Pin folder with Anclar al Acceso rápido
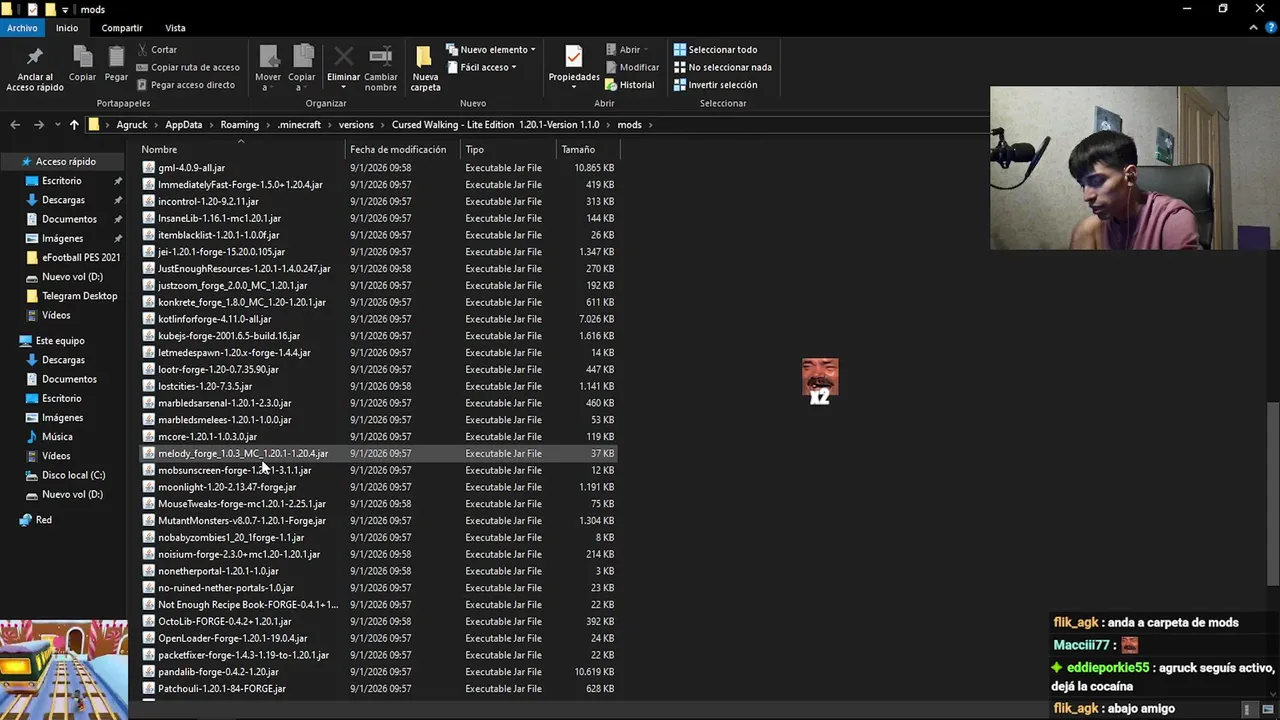The width and height of the screenshot is (1280, 720). (x=35, y=68)
